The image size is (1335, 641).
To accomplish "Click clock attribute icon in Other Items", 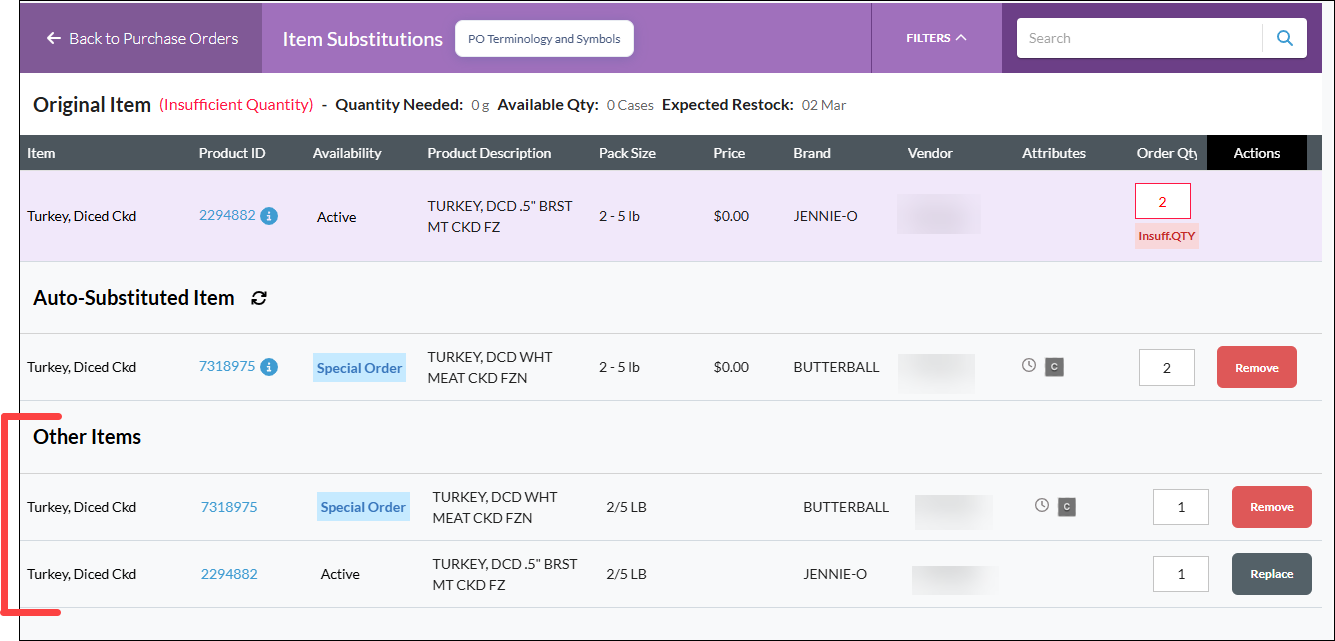I will pos(1042,506).
